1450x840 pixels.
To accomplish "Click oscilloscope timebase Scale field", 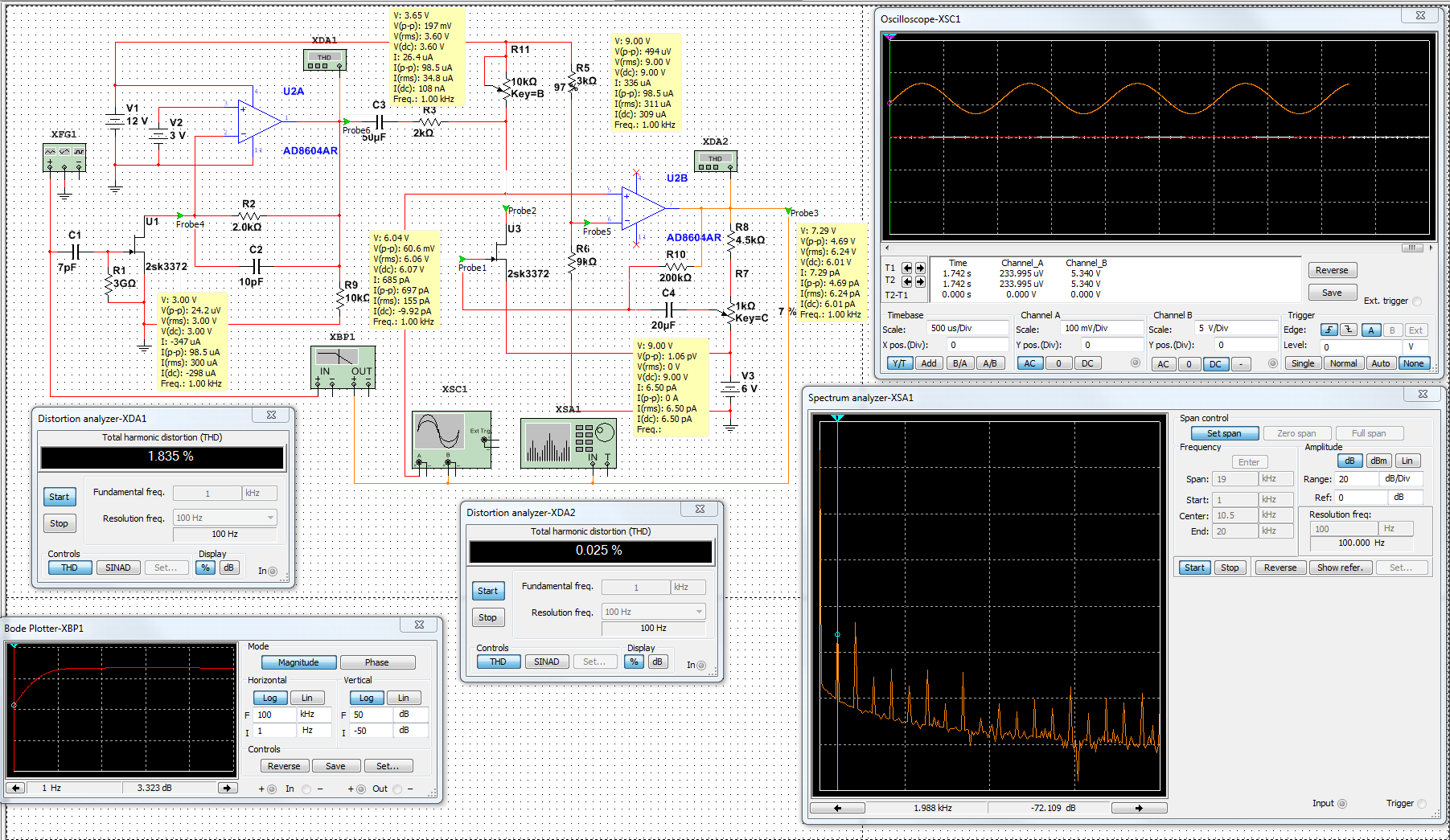I will tap(968, 328).
